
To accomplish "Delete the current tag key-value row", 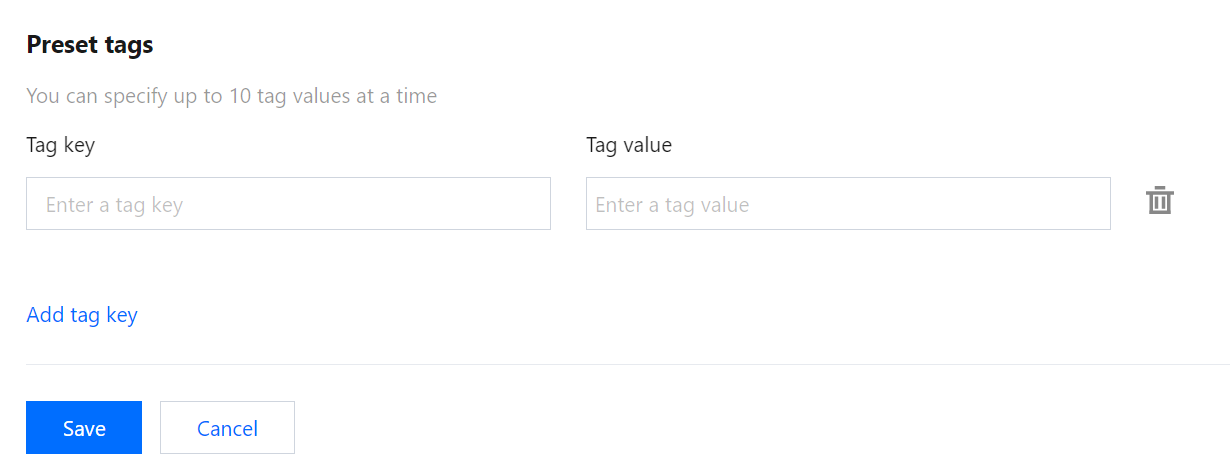I will [x=1159, y=201].
